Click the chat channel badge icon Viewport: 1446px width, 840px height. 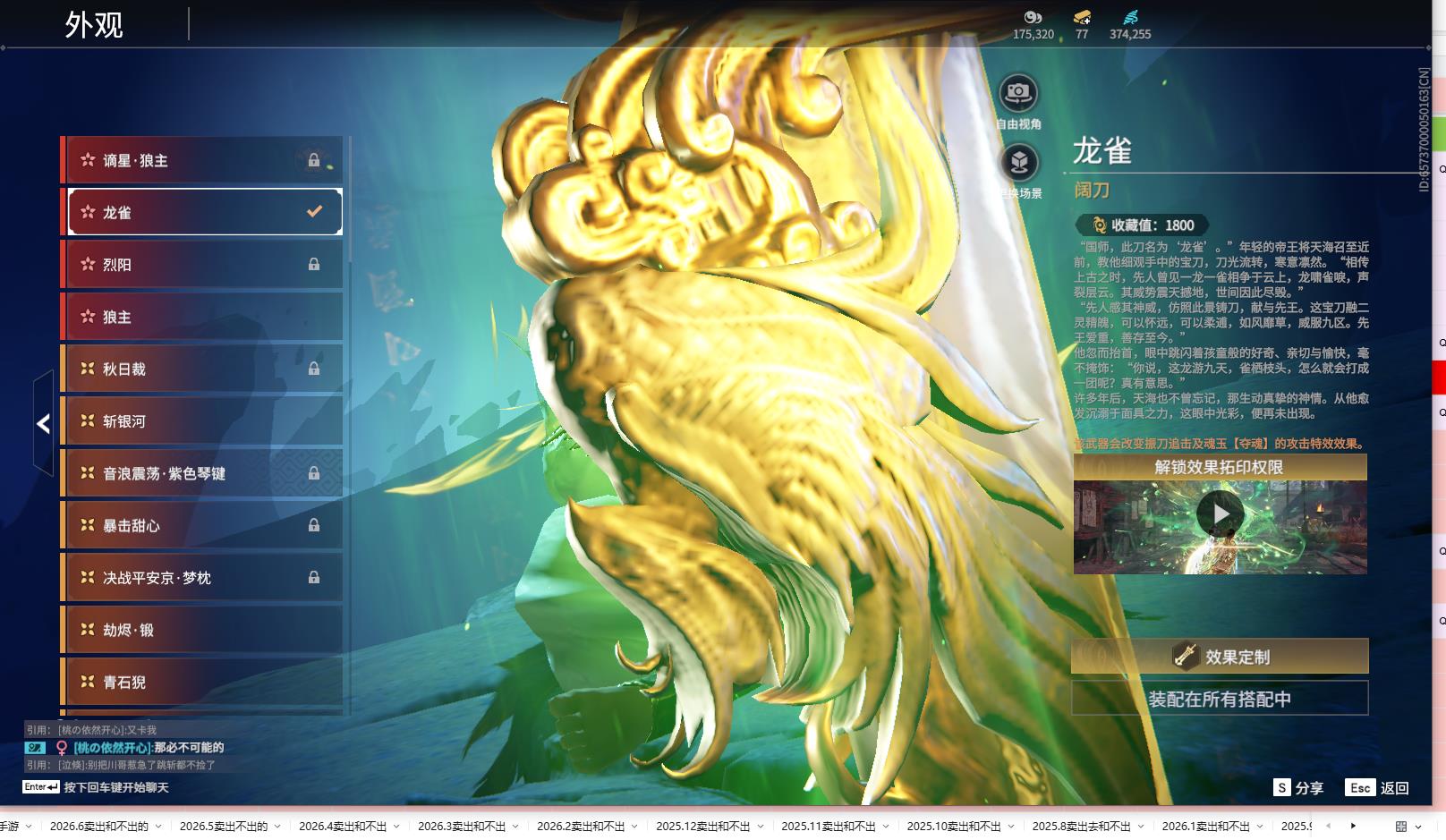pos(35,747)
